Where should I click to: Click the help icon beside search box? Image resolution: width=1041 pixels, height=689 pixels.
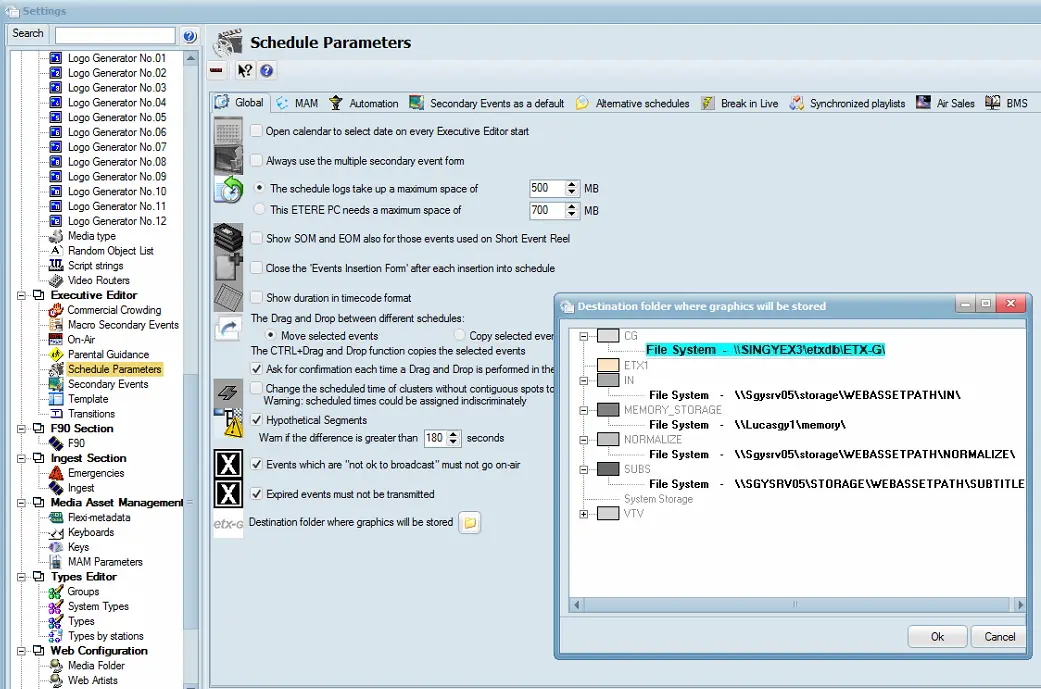point(190,35)
